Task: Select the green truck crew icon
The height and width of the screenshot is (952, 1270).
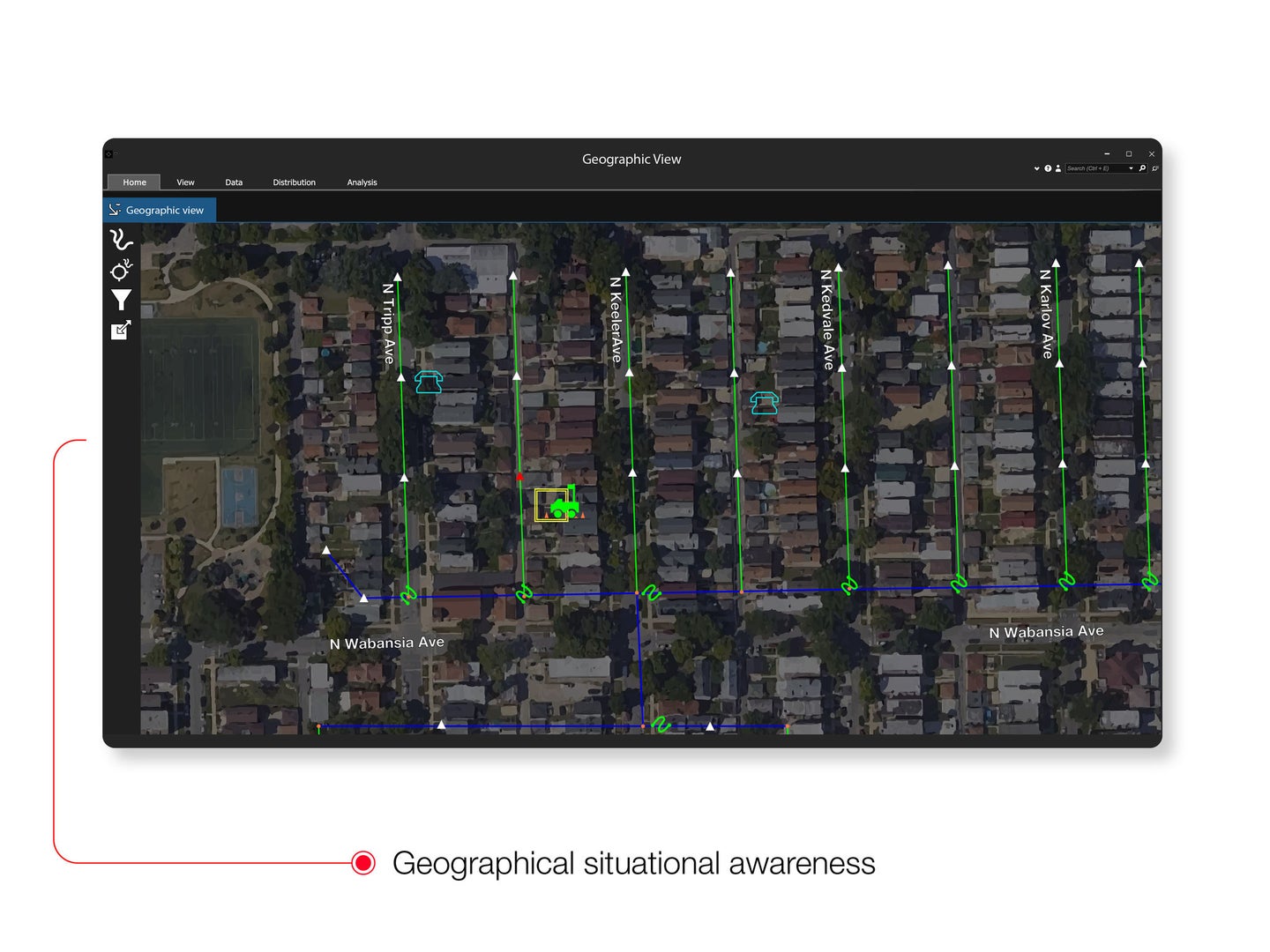Action: pos(564,506)
